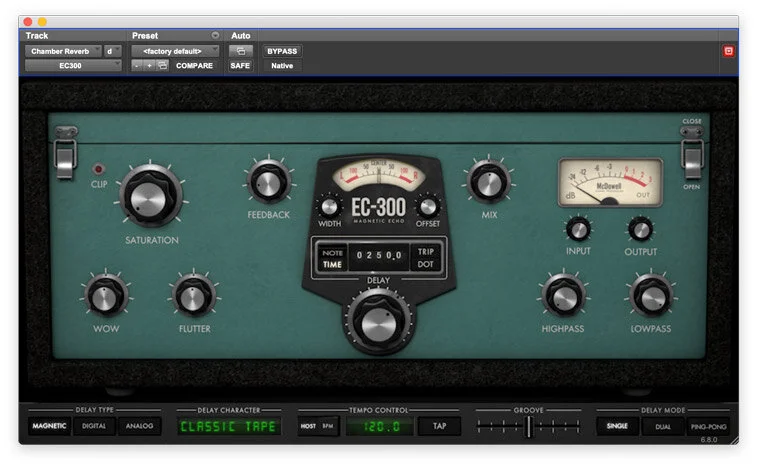Viewport: 757px width, 466px height.
Task: Open the plug-in settings select icon
Action: (162, 66)
